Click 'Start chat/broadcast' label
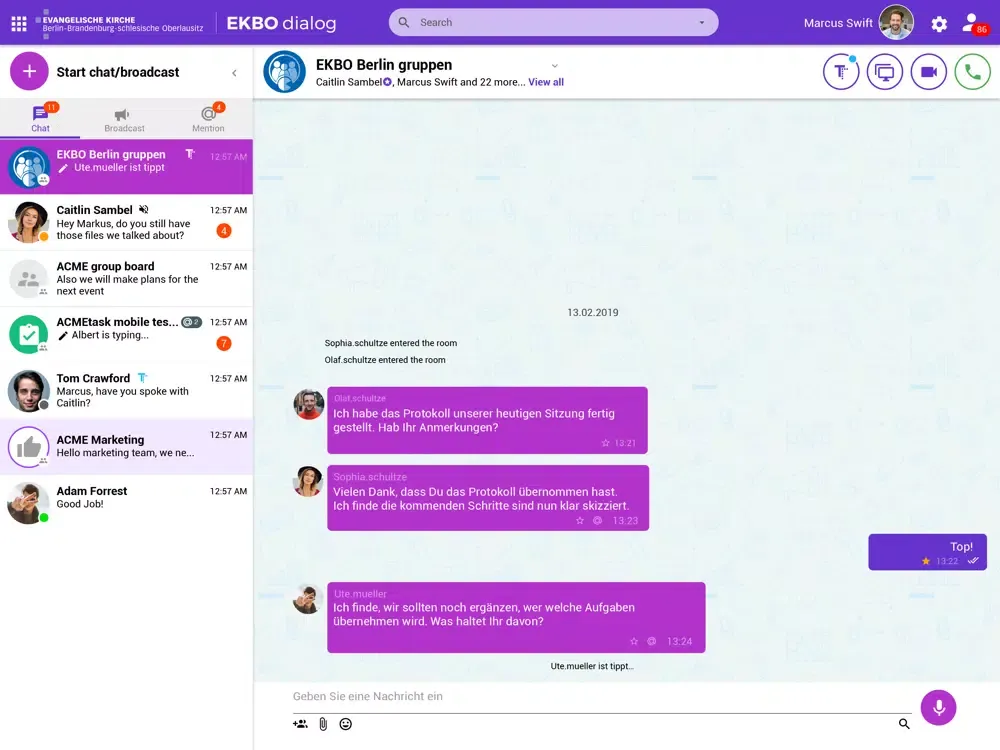The width and height of the screenshot is (1000, 750). pyautogui.click(x=118, y=72)
